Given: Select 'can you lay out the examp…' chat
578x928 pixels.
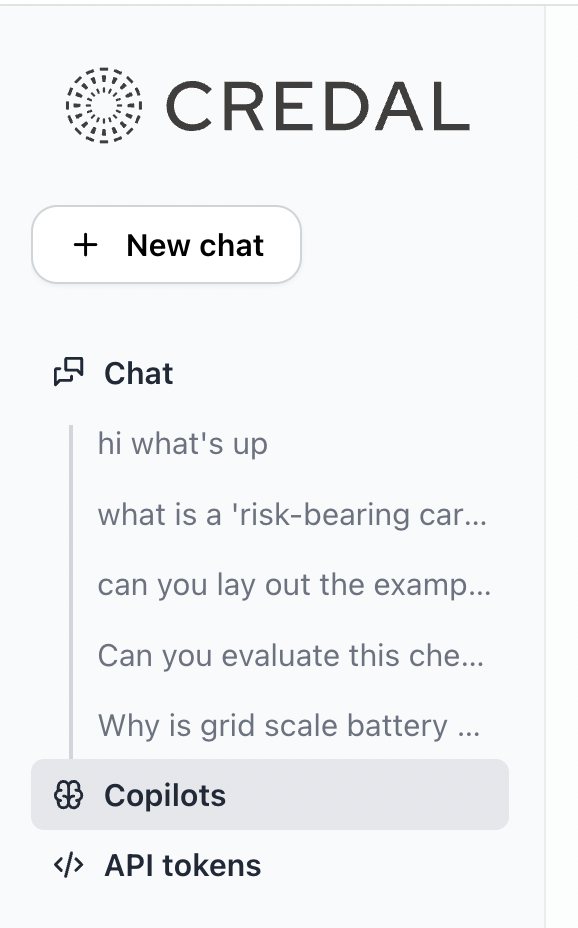Looking at the screenshot, I should (294, 585).
